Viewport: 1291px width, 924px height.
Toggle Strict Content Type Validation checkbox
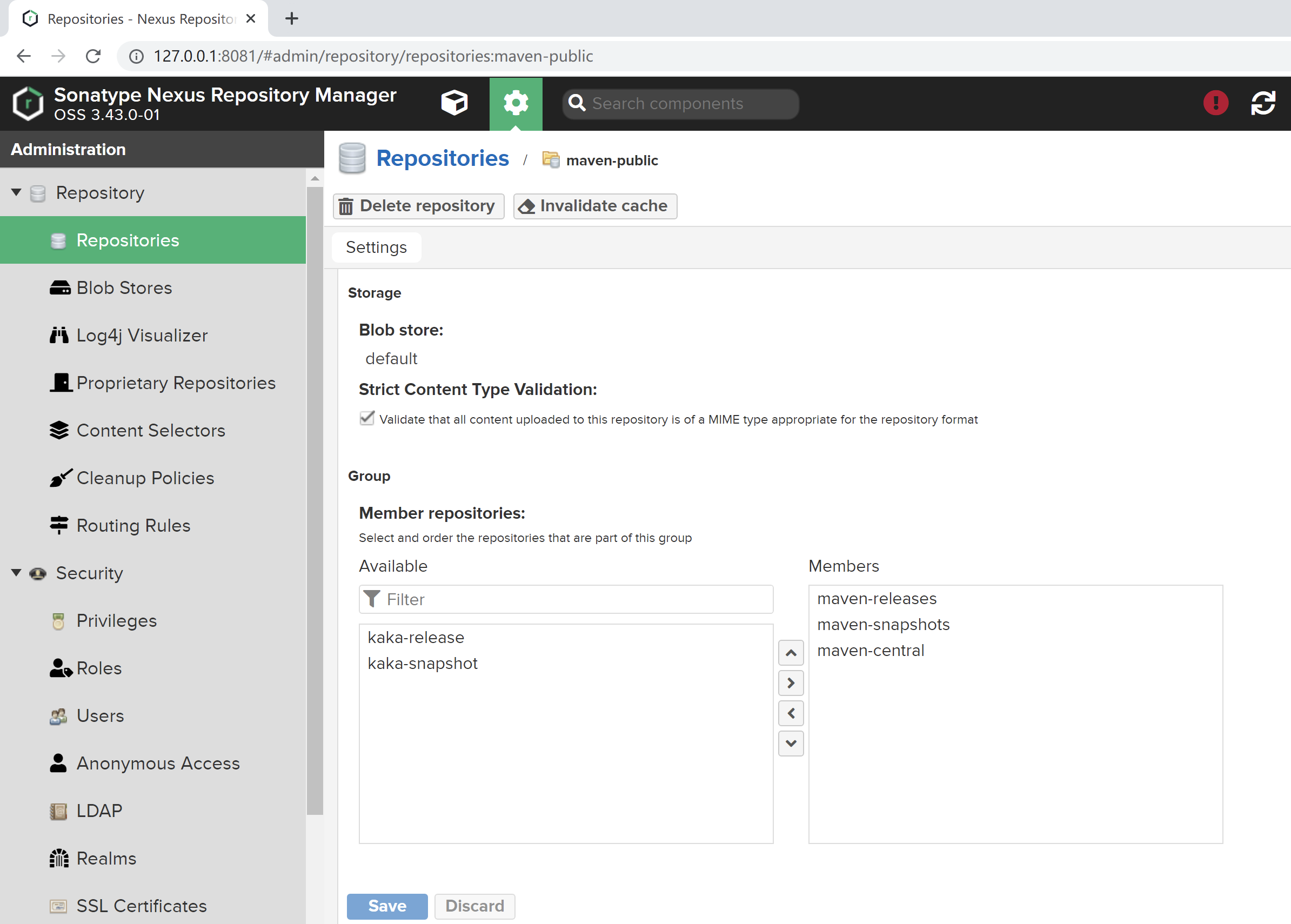(x=367, y=418)
